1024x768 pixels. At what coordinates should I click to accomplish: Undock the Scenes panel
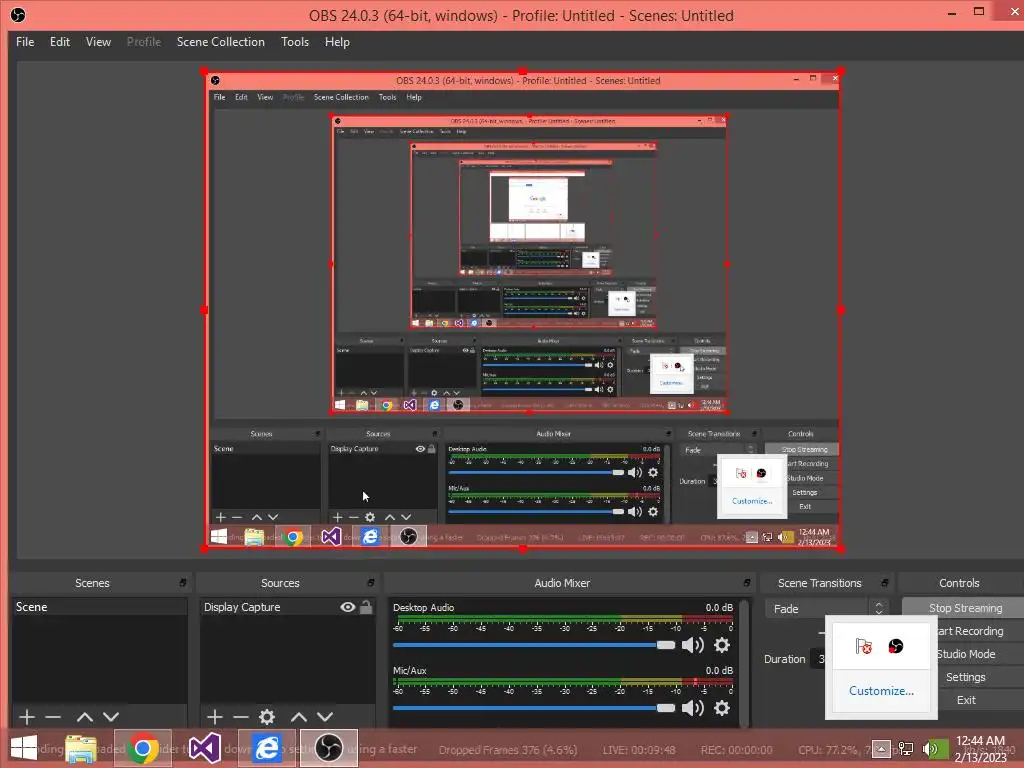(182, 583)
